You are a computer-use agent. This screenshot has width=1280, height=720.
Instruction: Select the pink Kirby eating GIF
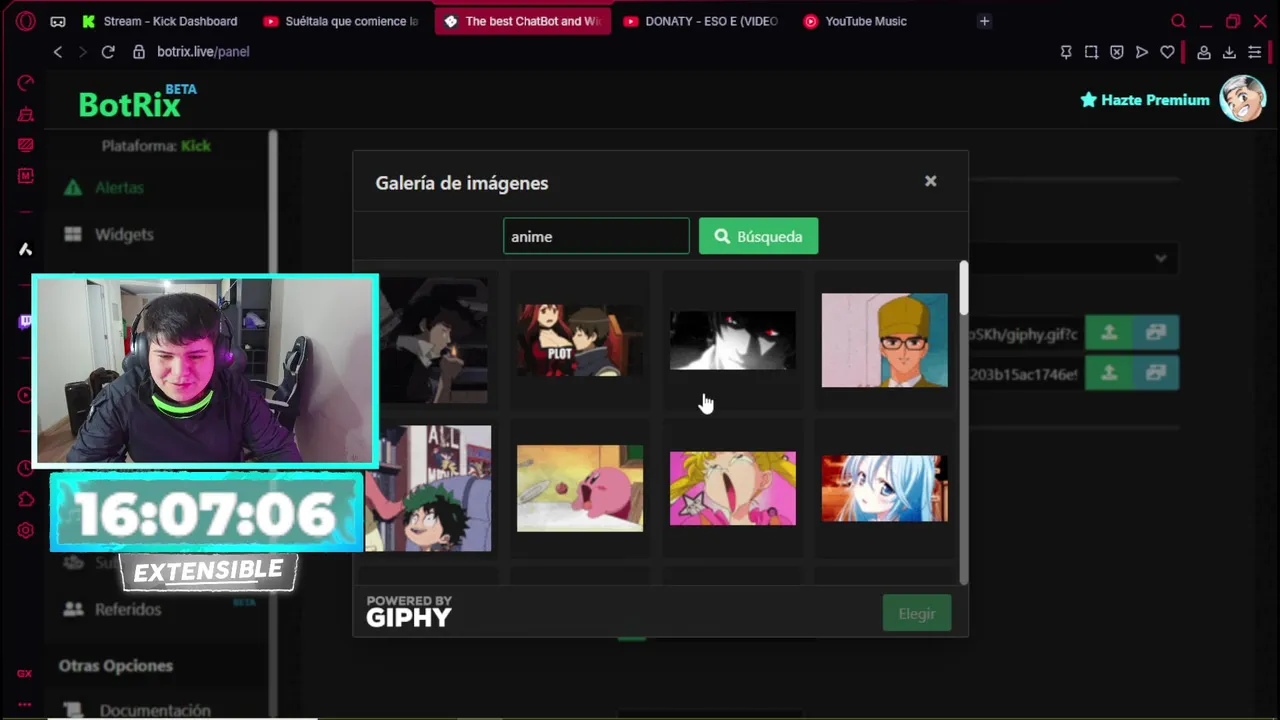coord(580,488)
